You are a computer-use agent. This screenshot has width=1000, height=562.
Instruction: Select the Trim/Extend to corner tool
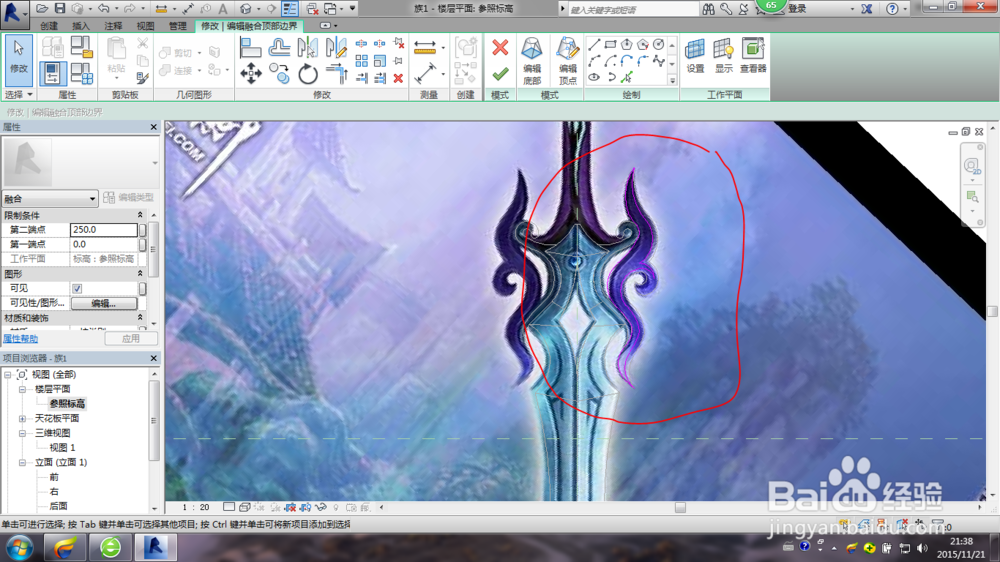point(336,74)
